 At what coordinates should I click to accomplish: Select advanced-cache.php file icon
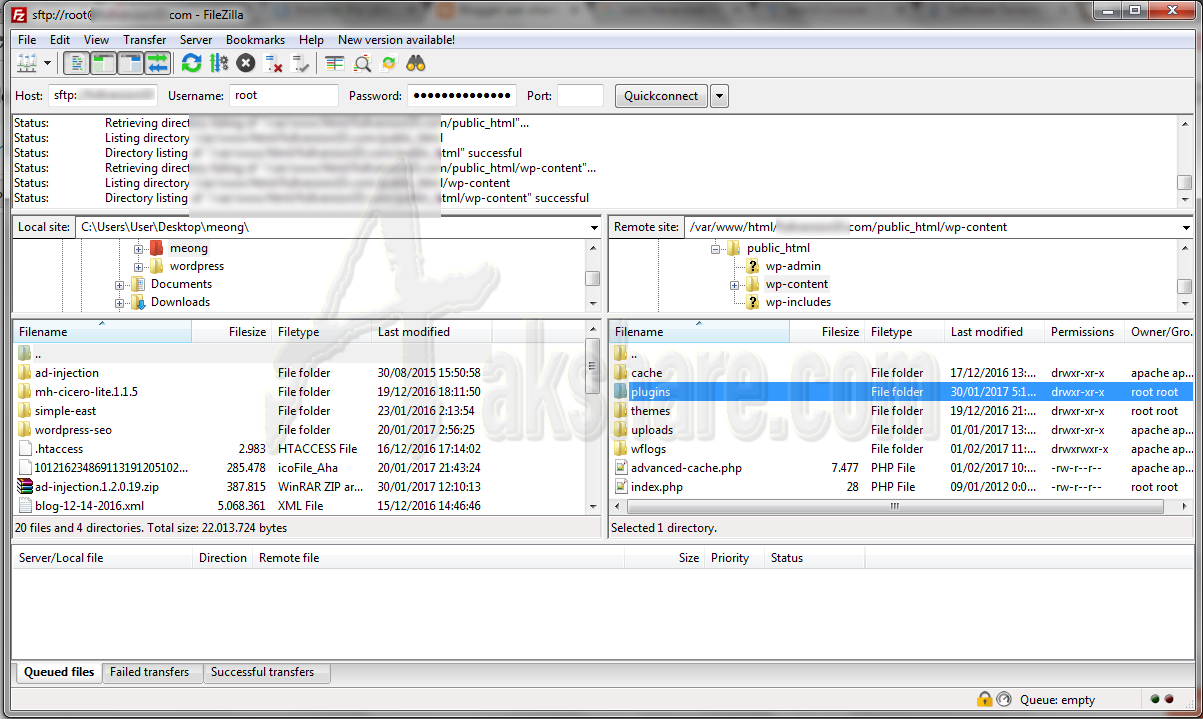[x=621, y=468]
